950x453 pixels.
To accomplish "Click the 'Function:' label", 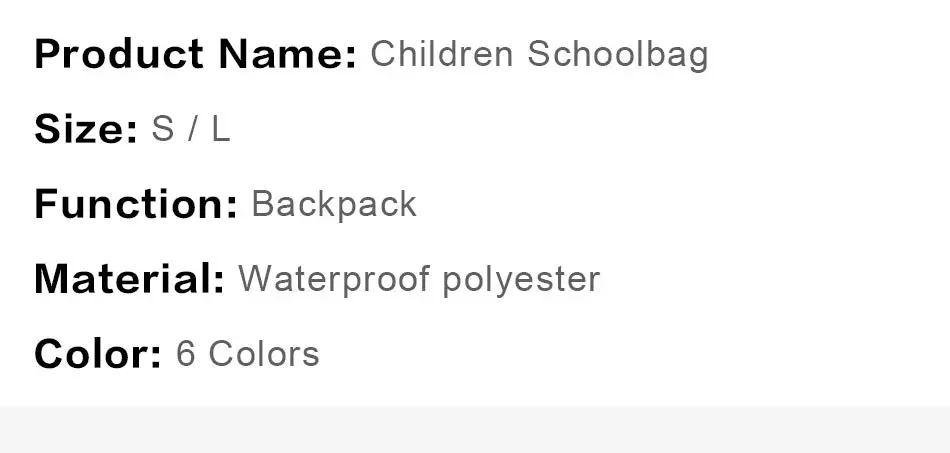I will coord(136,204).
